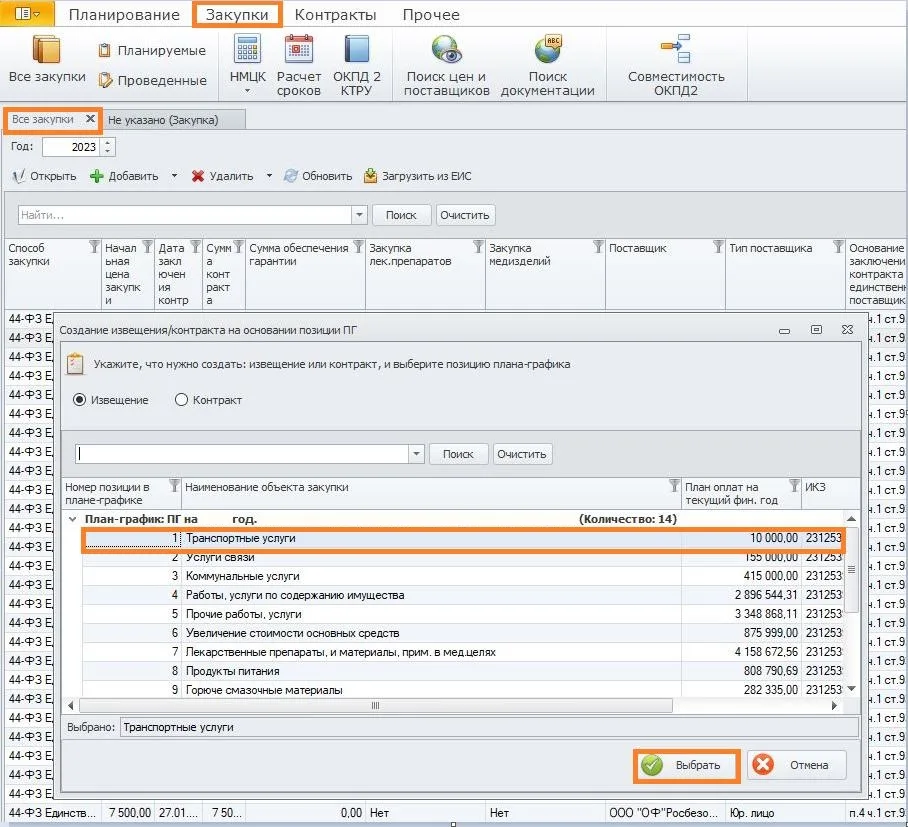
Task: Open the Не указано (Закупка) tab
Action: 163,120
